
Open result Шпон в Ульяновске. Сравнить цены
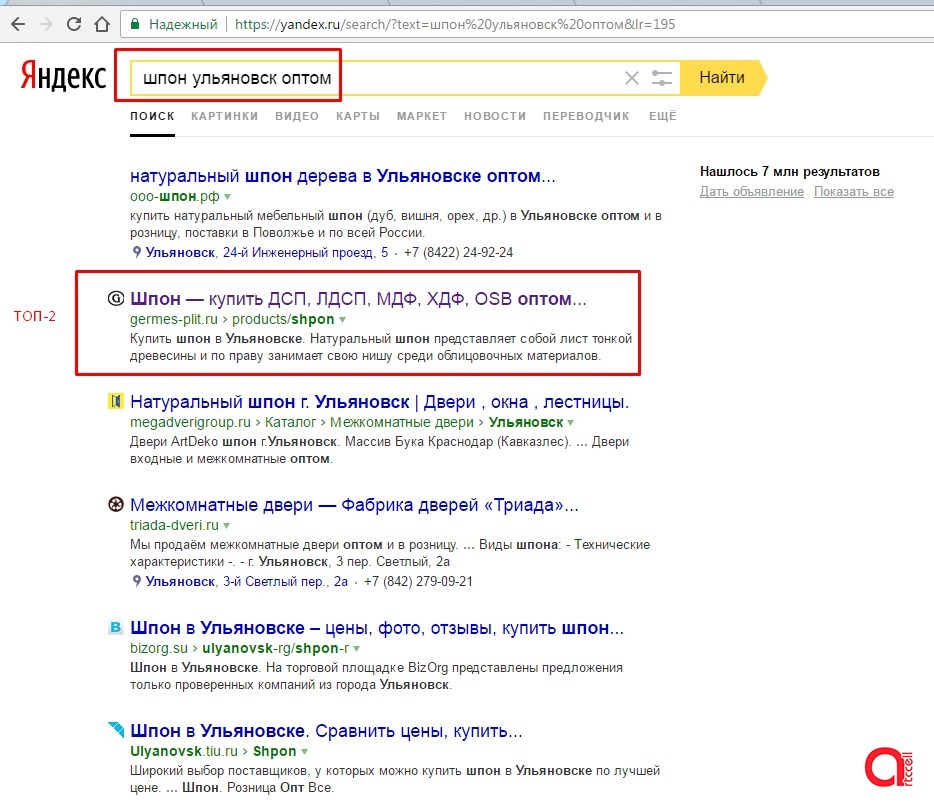click(x=326, y=731)
